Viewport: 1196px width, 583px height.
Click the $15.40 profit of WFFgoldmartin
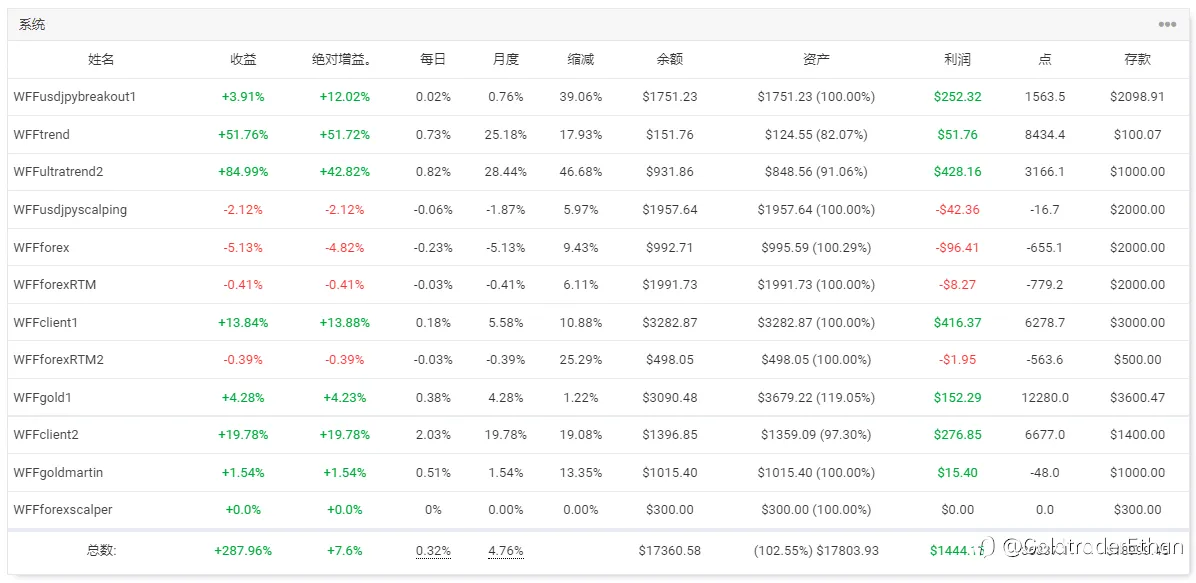tap(957, 472)
